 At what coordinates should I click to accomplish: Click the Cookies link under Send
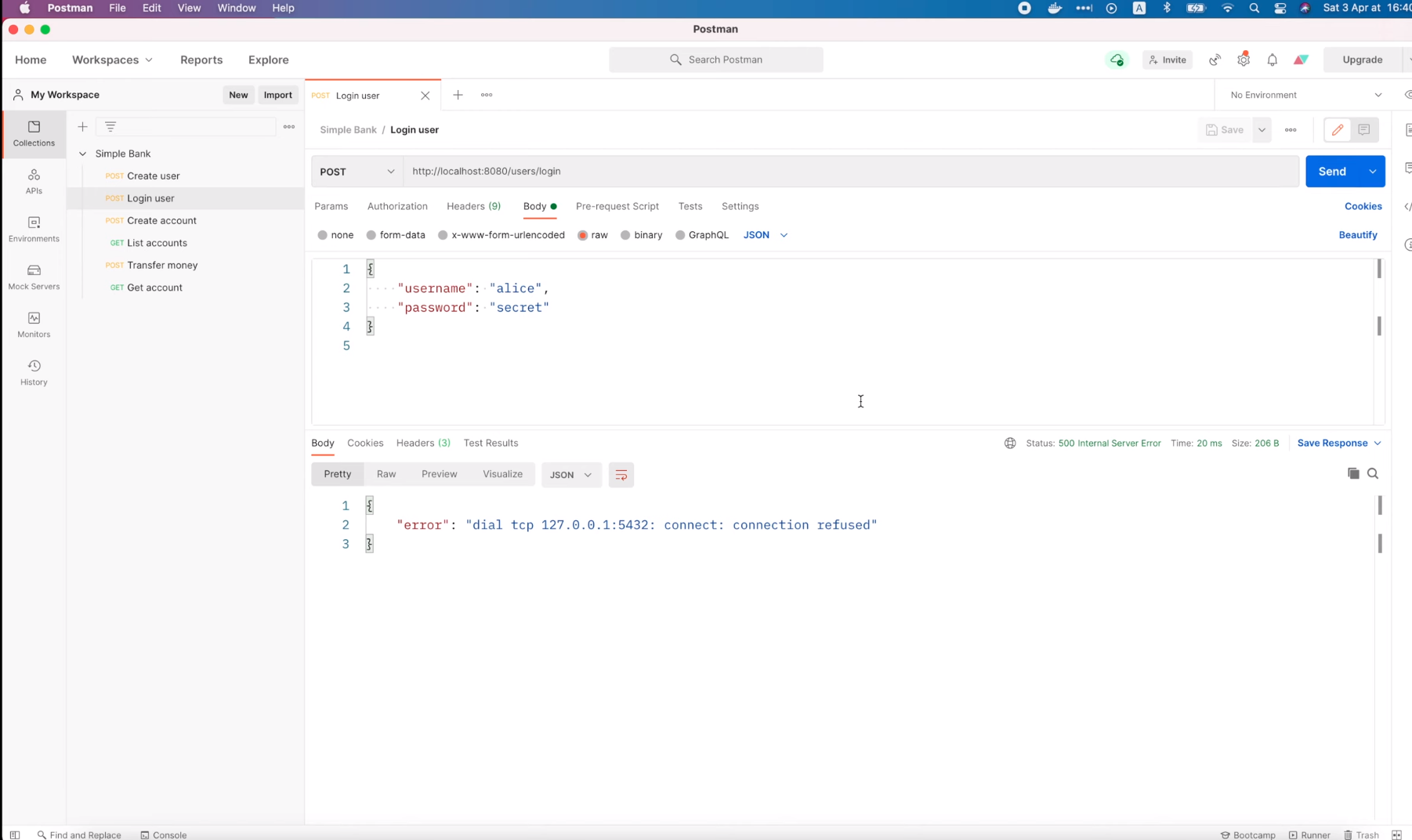(1363, 206)
